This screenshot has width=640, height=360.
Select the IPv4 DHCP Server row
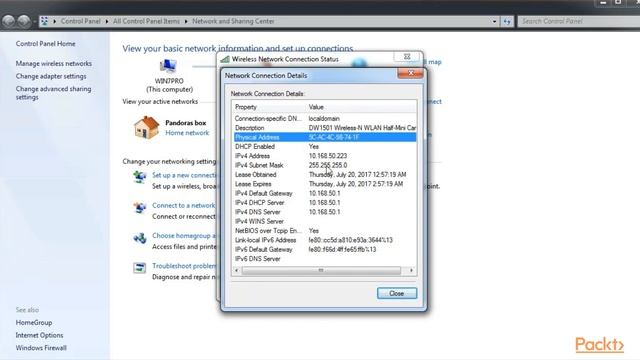[325, 203]
